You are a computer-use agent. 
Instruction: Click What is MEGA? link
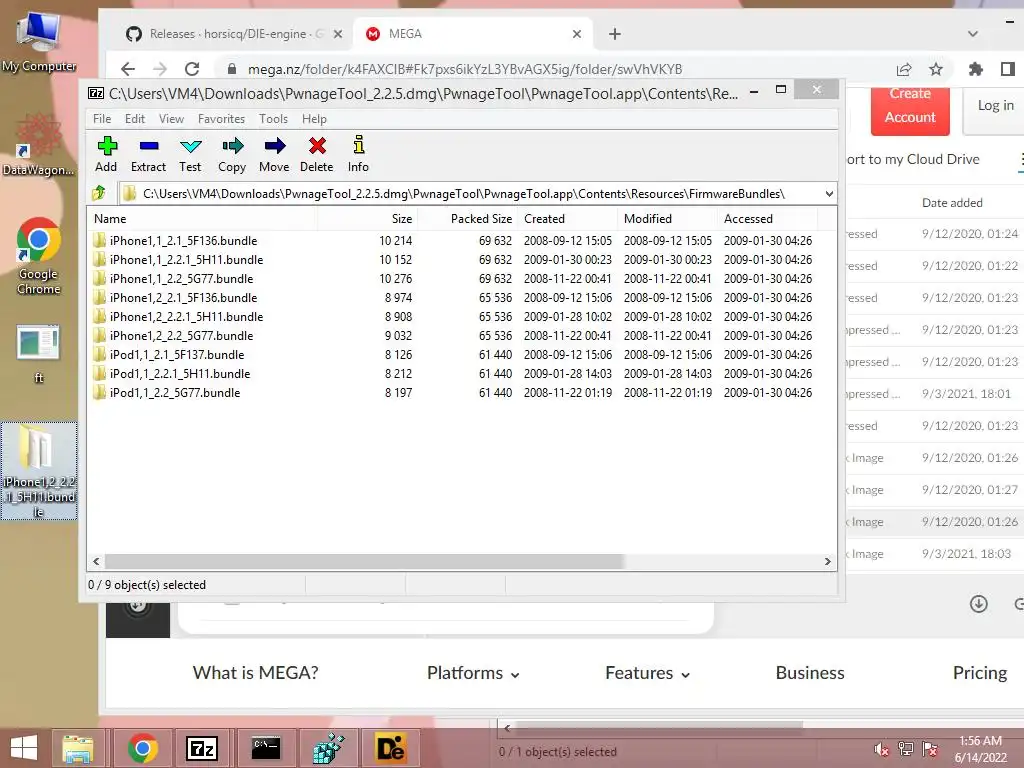click(255, 673)
